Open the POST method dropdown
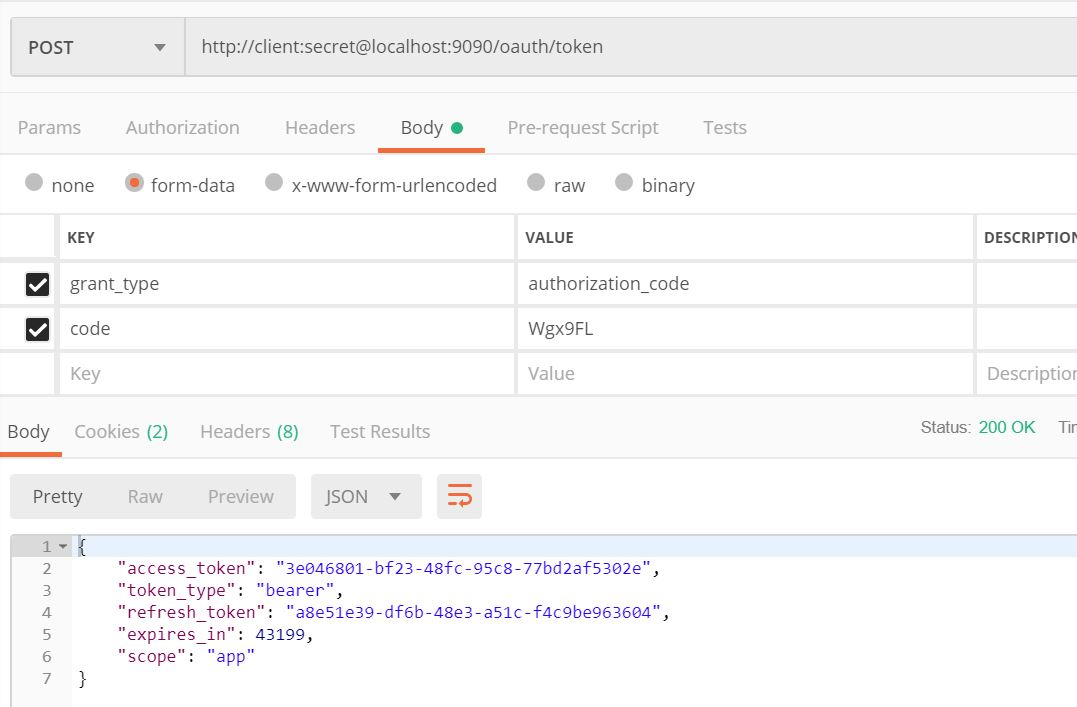1077x707 pixels. [x=98, y=47]
